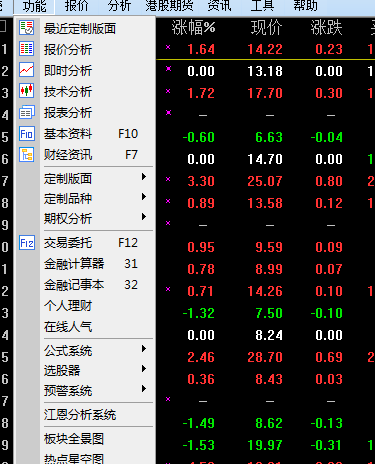375x464 pixels.
Task: Click the 最近定制版面 icon
Action: coord(26,28)
